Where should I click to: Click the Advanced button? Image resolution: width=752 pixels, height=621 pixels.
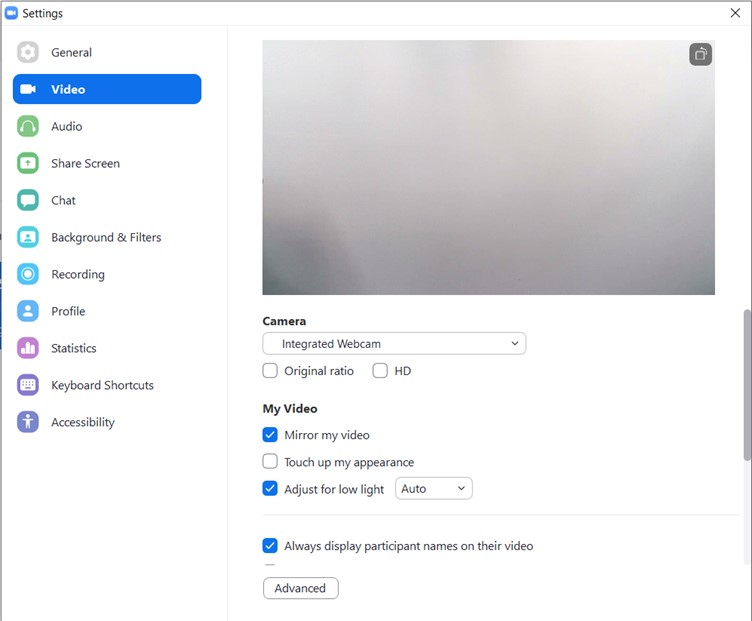pyautogui.click(x=301, y=588)
